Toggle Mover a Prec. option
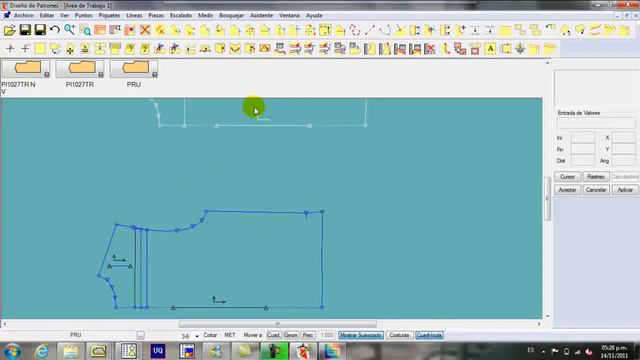The width and height of the screenshot is (640, 360). coord(308,335)
